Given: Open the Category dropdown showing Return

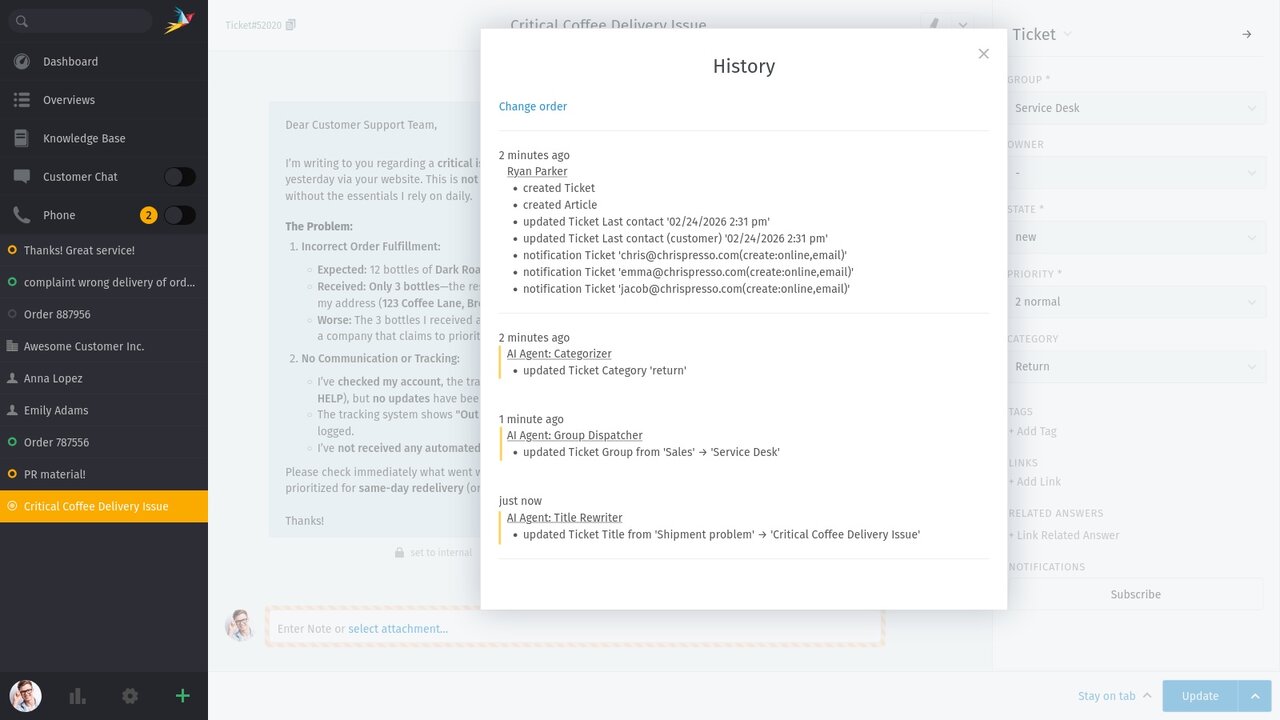Looking at the screenshot, I should (x=1136, y=367).
